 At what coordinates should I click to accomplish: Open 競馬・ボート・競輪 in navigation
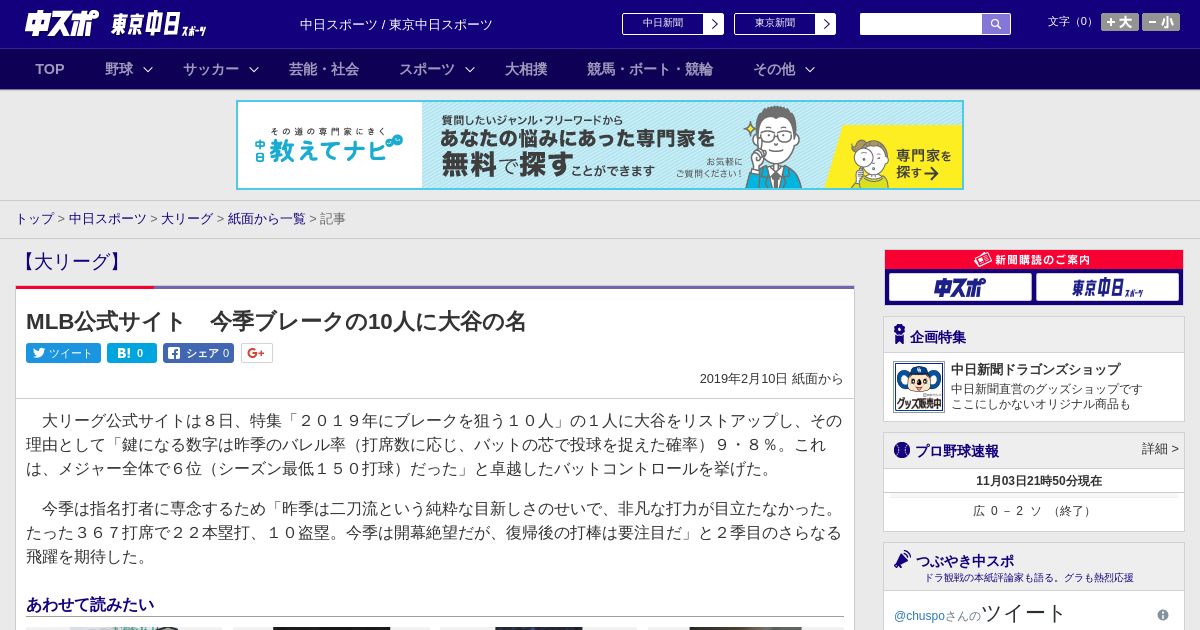coord(650,69)
